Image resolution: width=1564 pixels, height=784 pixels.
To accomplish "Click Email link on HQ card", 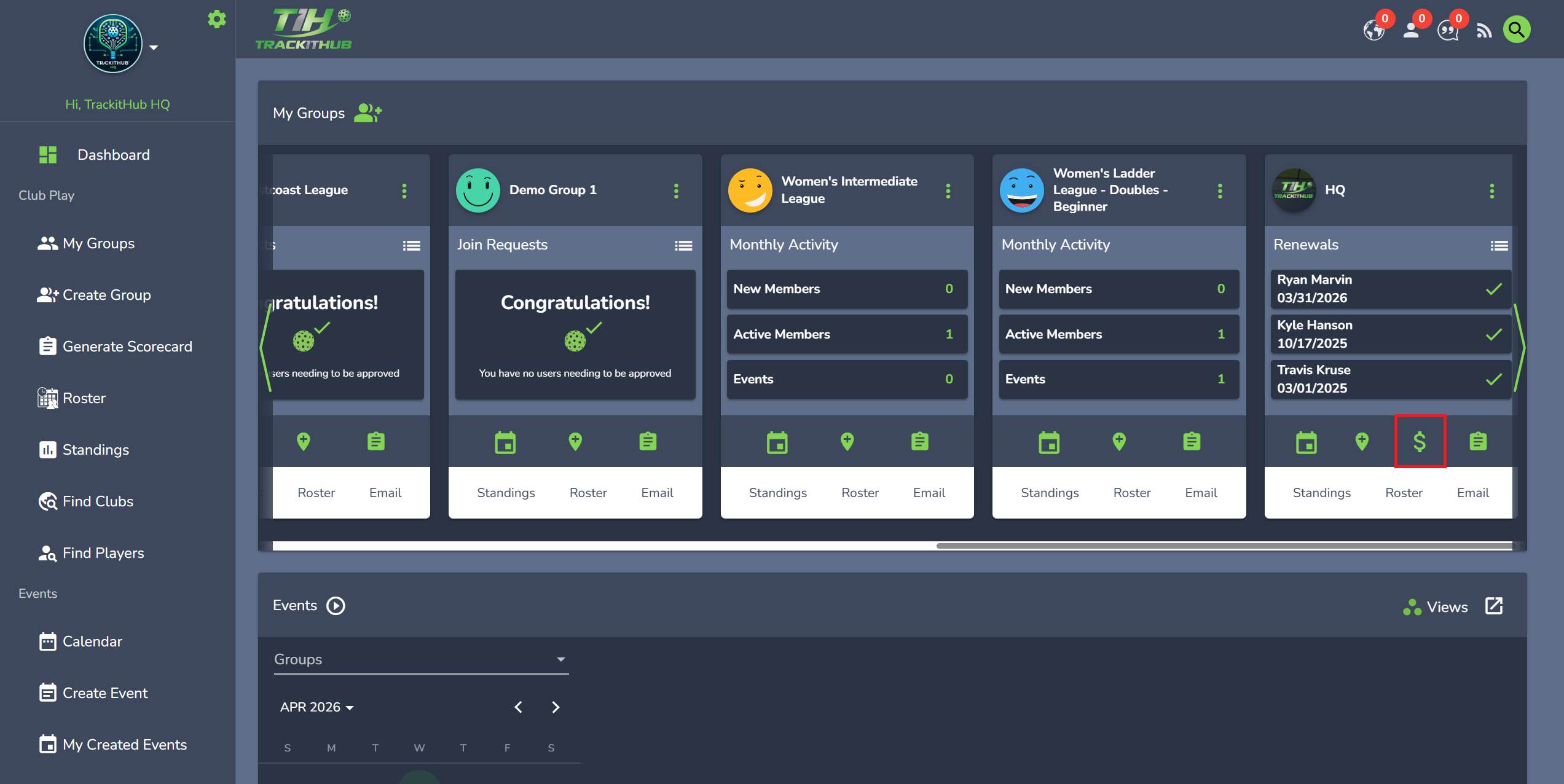I will (x=1473, y=493).
